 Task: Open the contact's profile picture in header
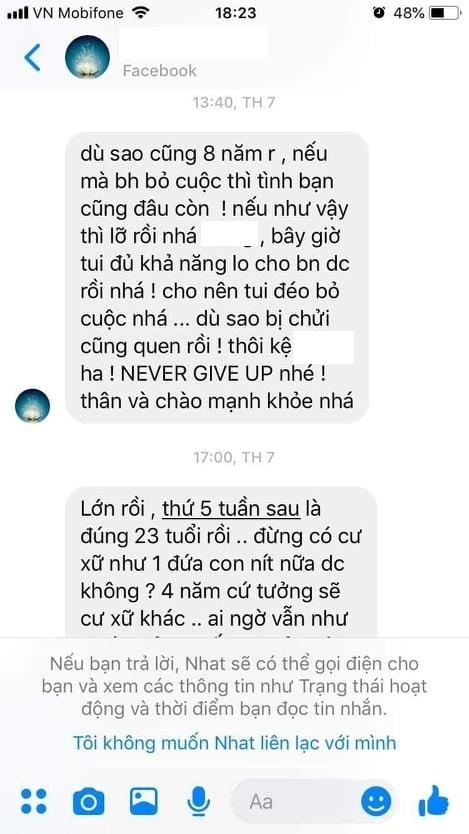[88, 57]
